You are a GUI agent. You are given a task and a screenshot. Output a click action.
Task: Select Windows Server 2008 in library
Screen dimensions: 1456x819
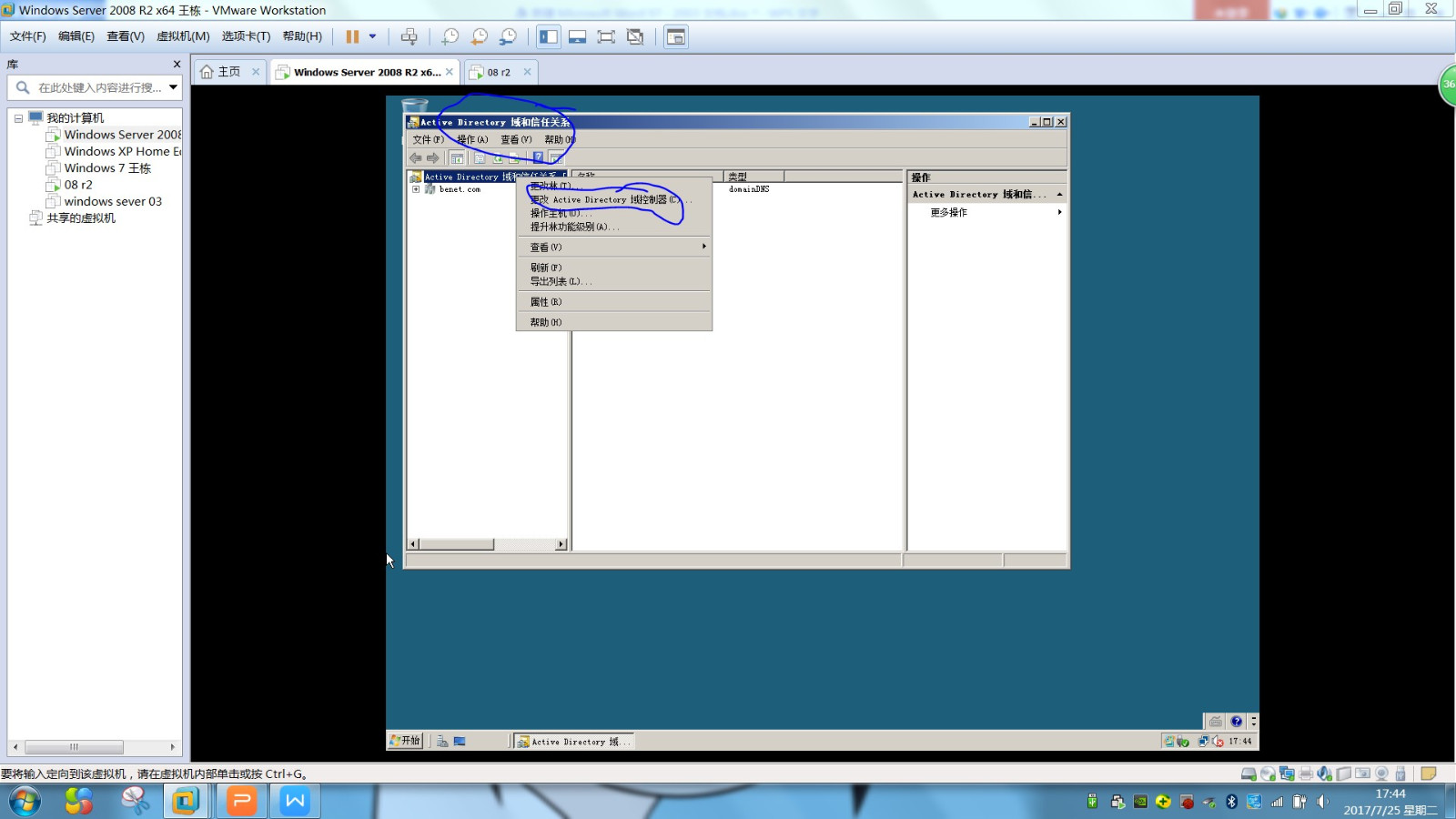coord(115,135)
